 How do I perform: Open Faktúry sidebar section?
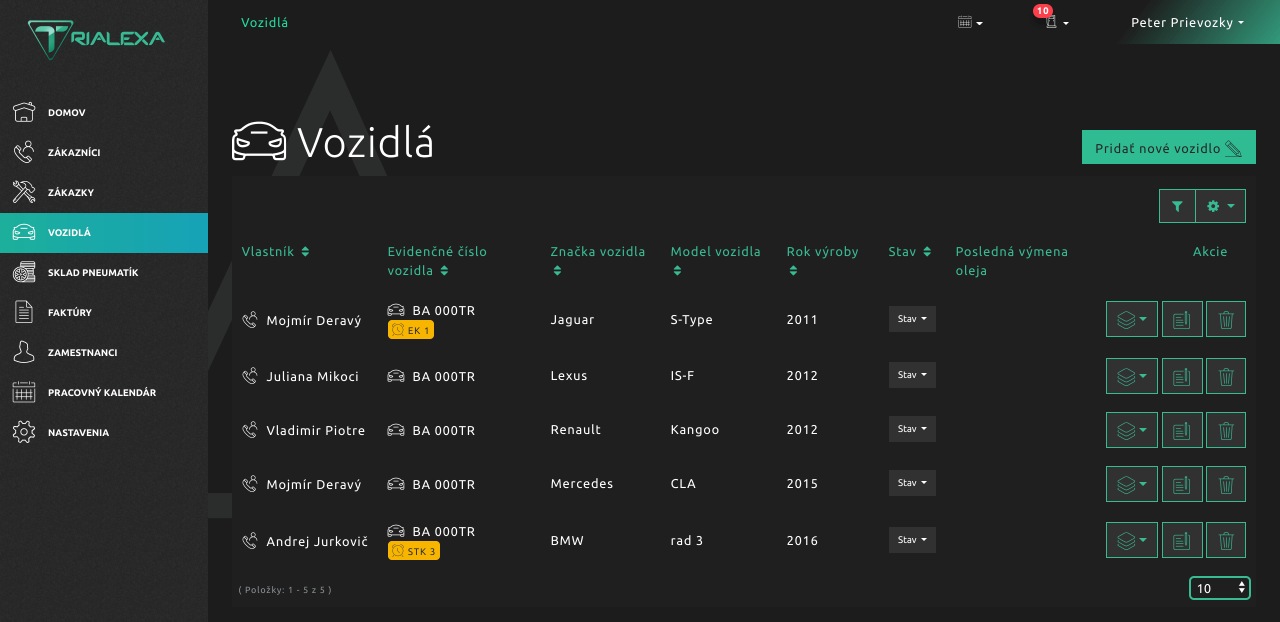point(104,312)
